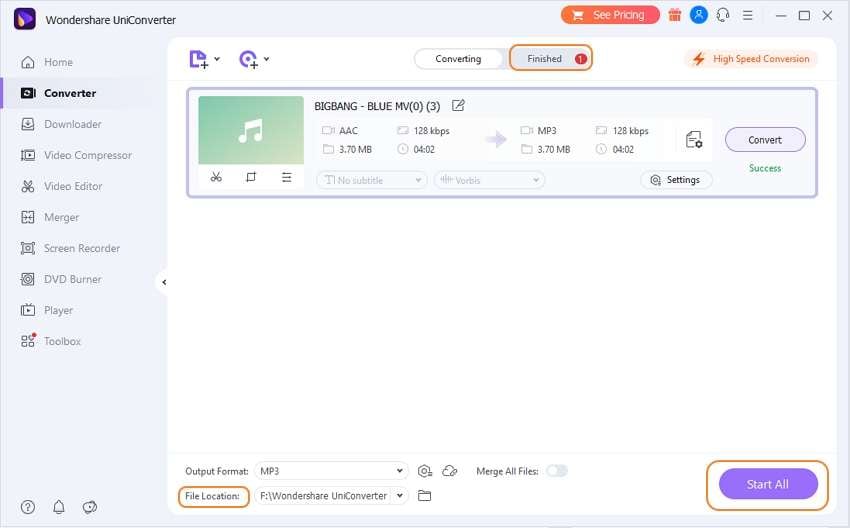This screenshot has width=850, height=528.
Task: Click the Success status text
Action: click(x=765, y=168)
